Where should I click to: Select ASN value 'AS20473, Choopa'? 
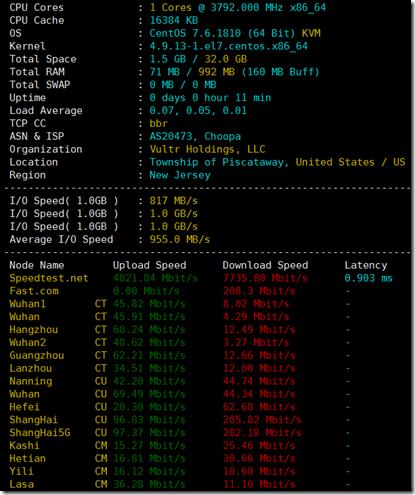point(195,136)
